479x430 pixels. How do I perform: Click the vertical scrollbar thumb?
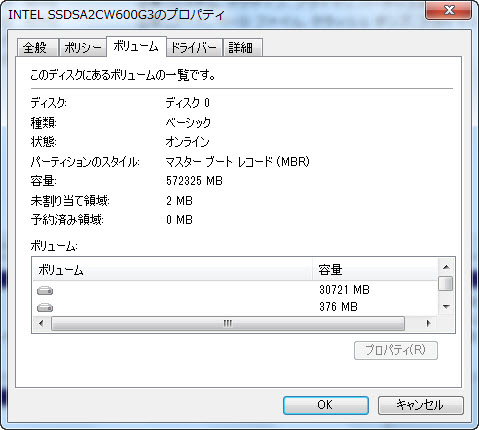point(446,284)
